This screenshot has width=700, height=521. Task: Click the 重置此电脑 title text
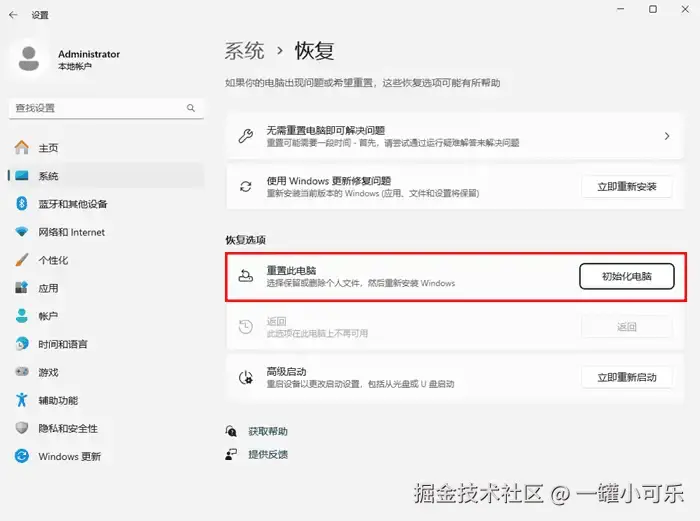pyautogui.click(x=291, y=270)
